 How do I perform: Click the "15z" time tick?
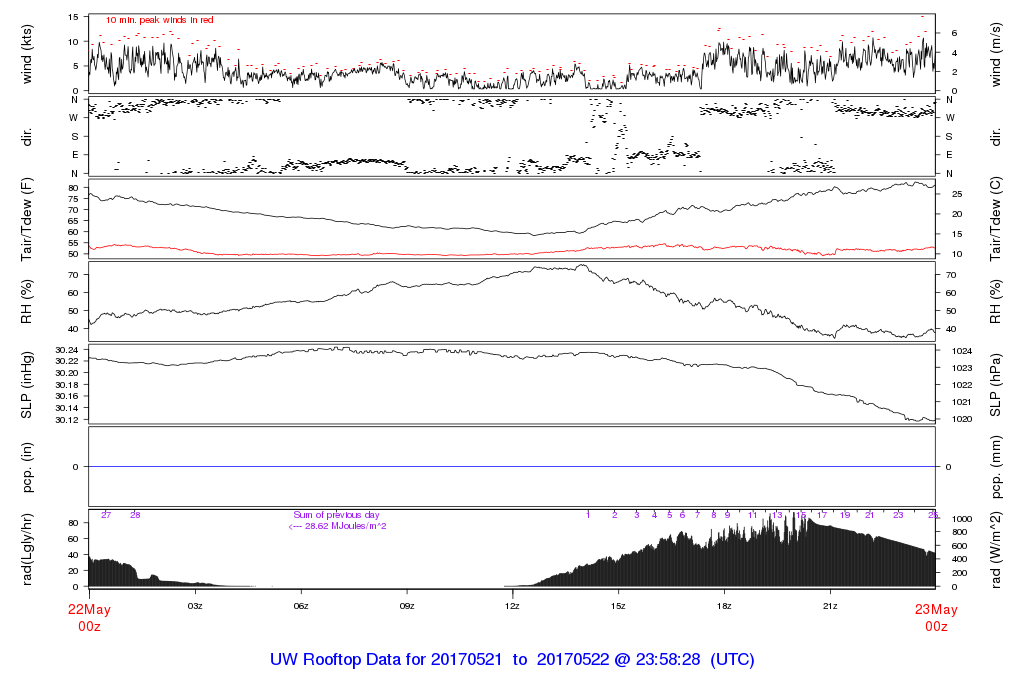click(618, 606)
